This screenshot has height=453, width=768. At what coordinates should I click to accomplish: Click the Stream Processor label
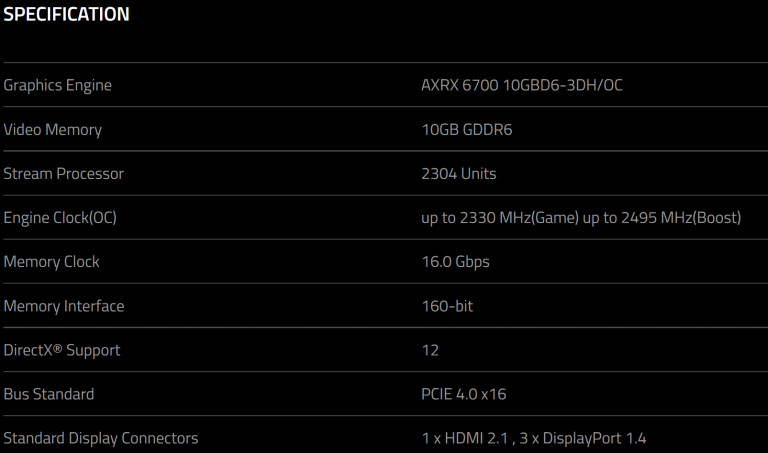click(x=64, y=174)
